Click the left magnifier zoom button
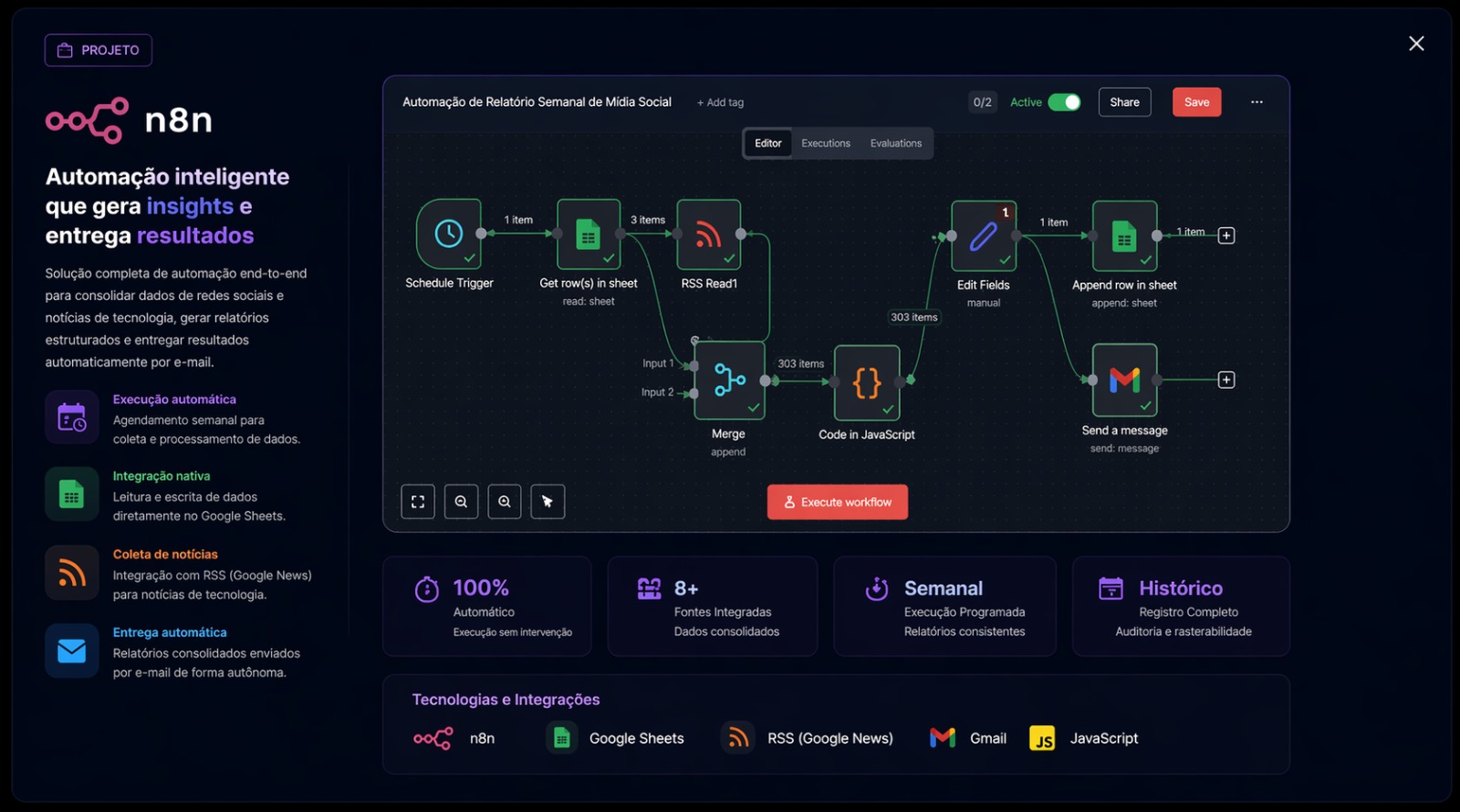Viewport: 1460px width, 812px height. 462,502
